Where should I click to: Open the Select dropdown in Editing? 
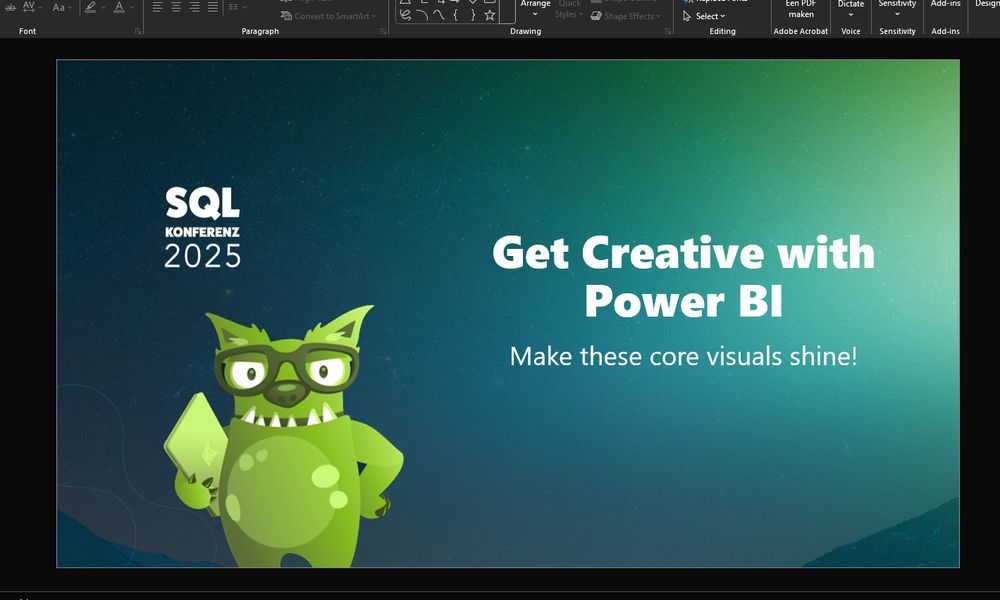point(704,16)
